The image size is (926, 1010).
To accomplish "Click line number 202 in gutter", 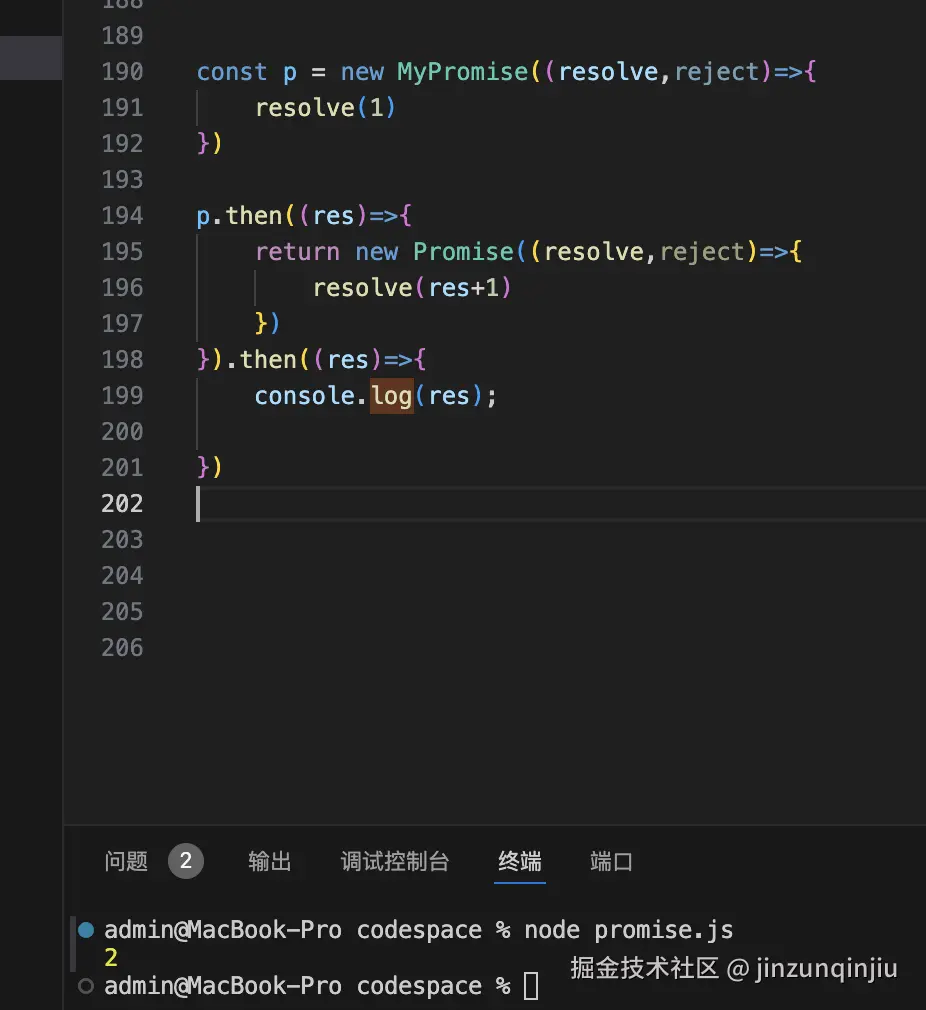I will [x=122, y=503].
